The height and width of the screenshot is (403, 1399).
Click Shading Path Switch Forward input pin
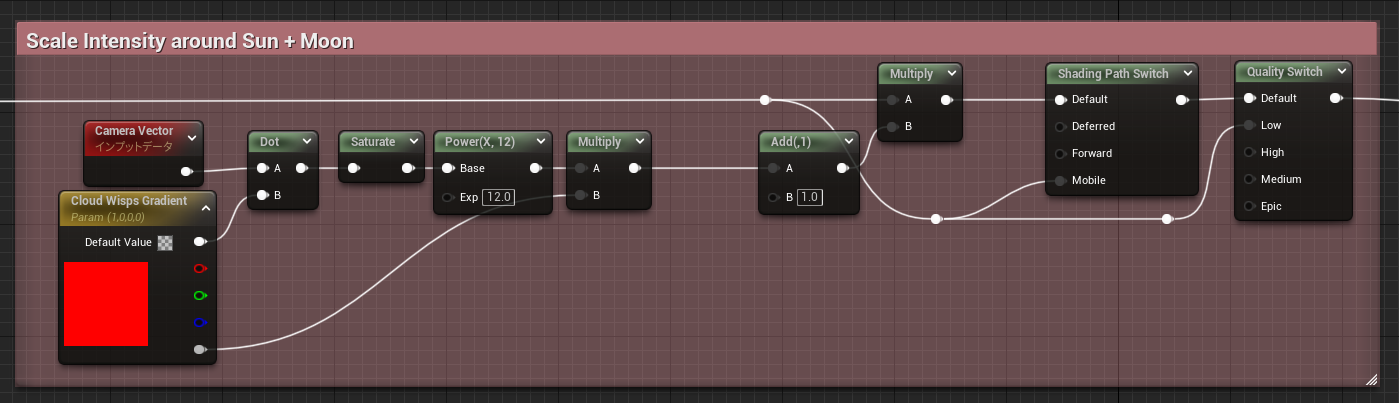click(1060, 153)
